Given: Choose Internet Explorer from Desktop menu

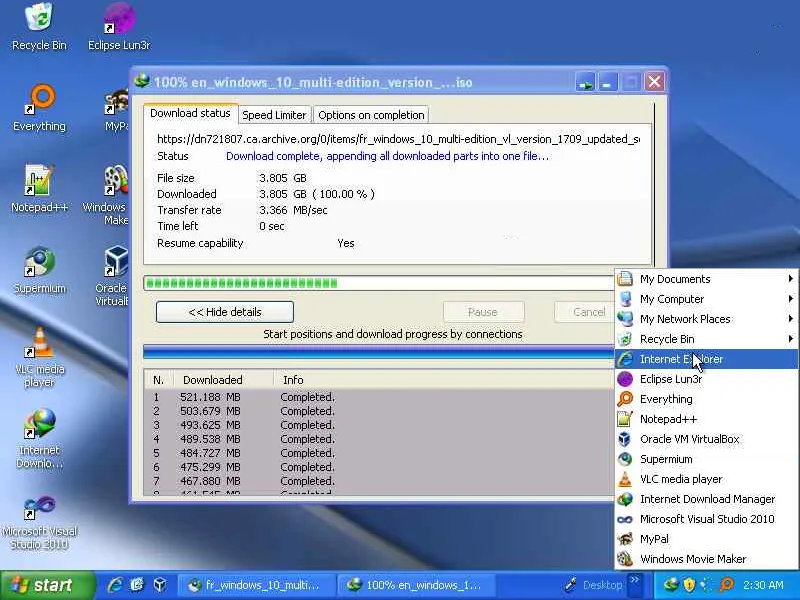Looking at the screenshot, I should (706, 359).
